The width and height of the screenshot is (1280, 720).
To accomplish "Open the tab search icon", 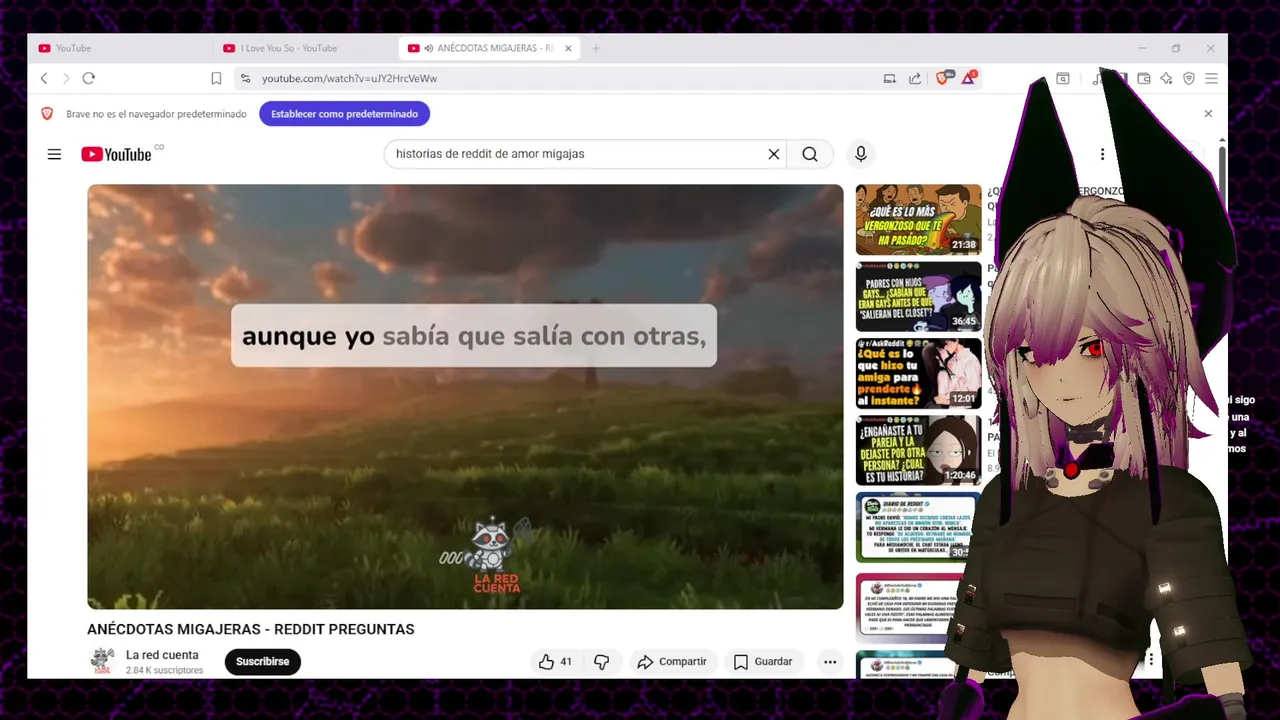I will click(x=1063, y=78).
